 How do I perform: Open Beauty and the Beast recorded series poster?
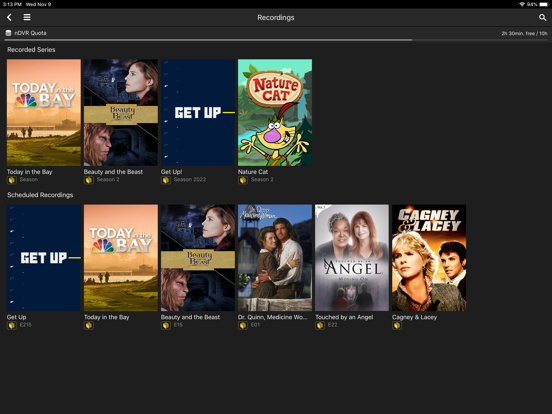point(121,112)
